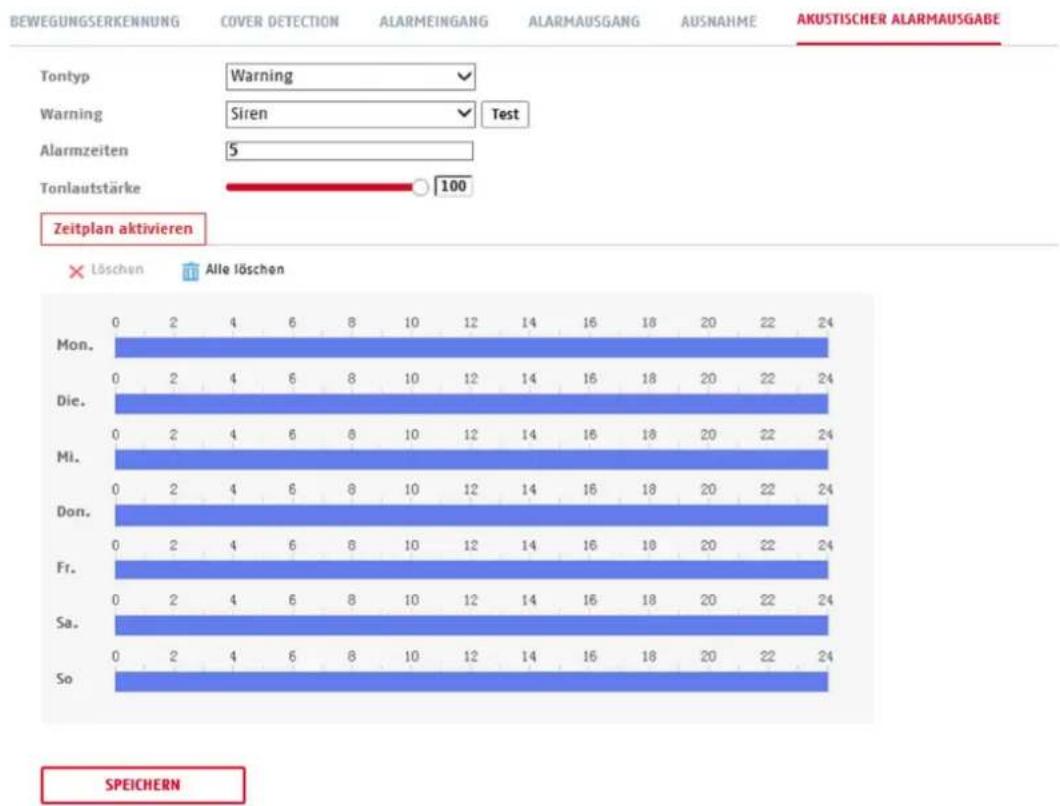Select the Zeitplan aktivieren tab

click(x=123, y=229)
